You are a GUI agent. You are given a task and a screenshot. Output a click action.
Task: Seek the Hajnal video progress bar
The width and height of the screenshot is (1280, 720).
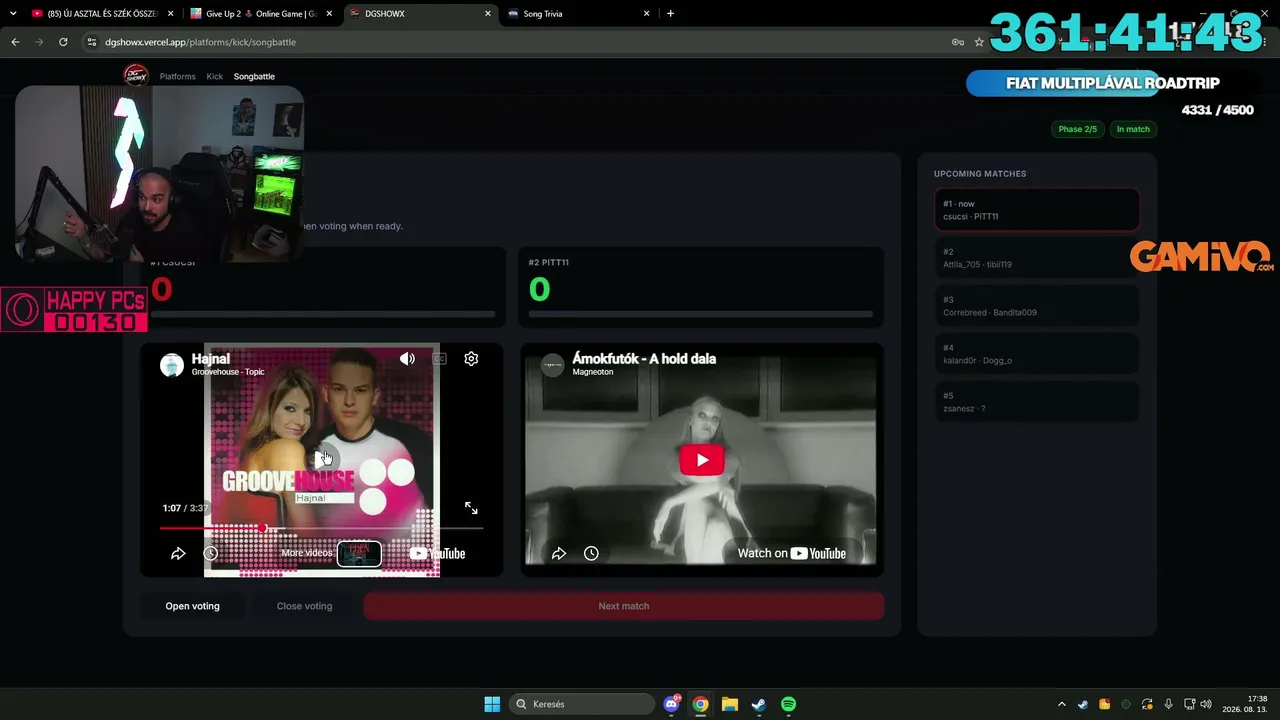click(321, 527)
